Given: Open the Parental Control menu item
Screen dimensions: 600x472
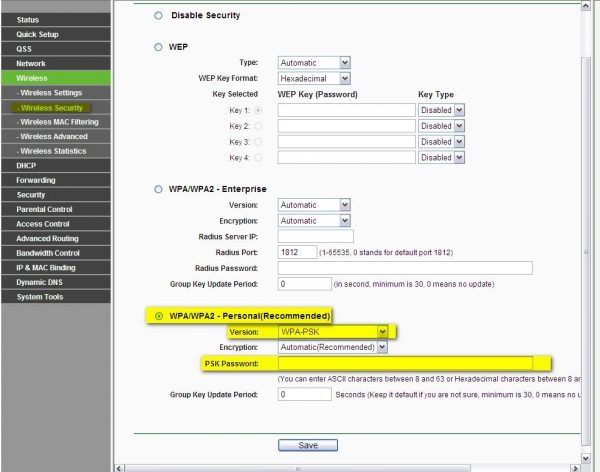Looking at the screenshot, I should (56, 209).
